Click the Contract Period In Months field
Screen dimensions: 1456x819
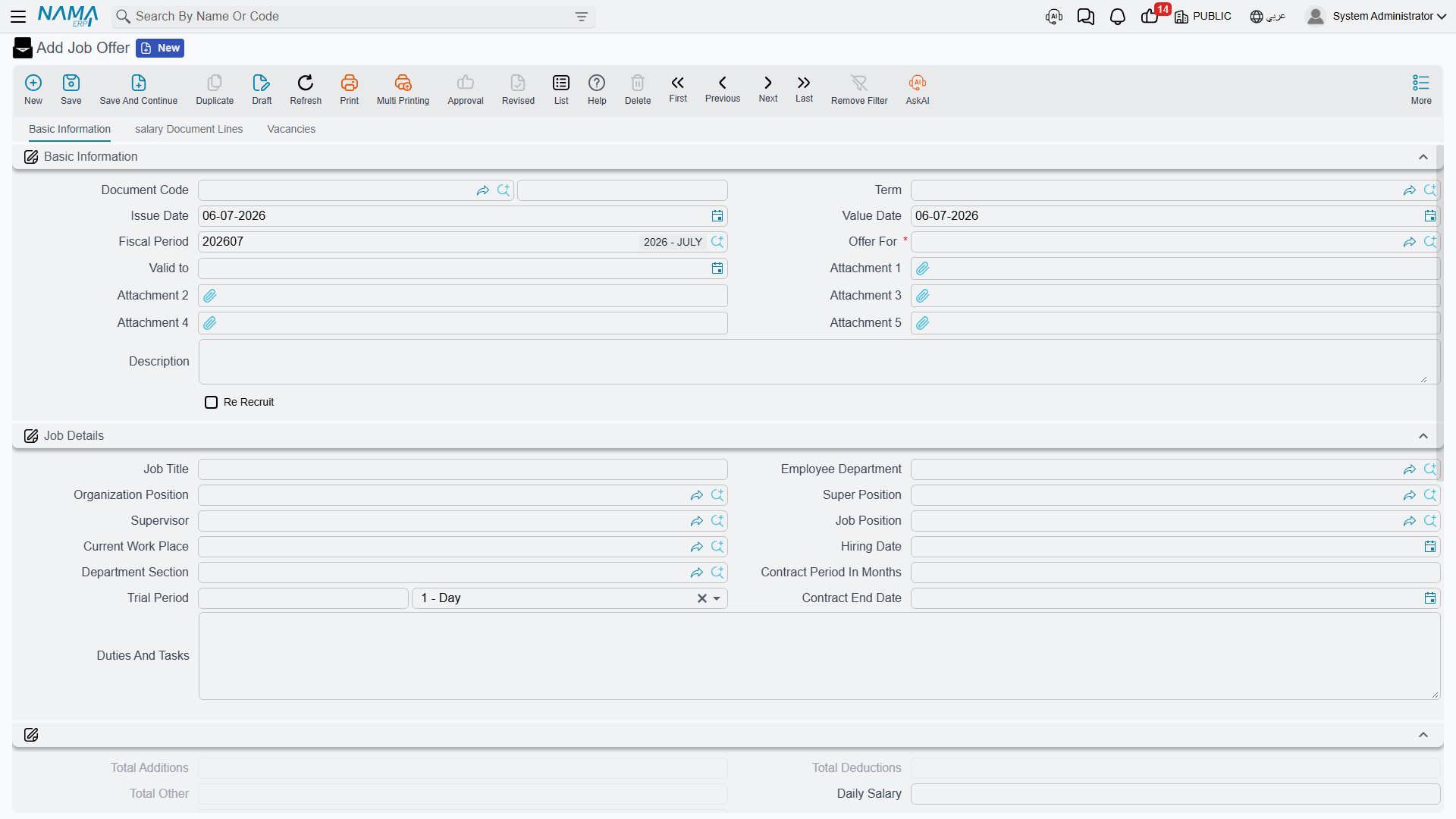point(1175,573)
